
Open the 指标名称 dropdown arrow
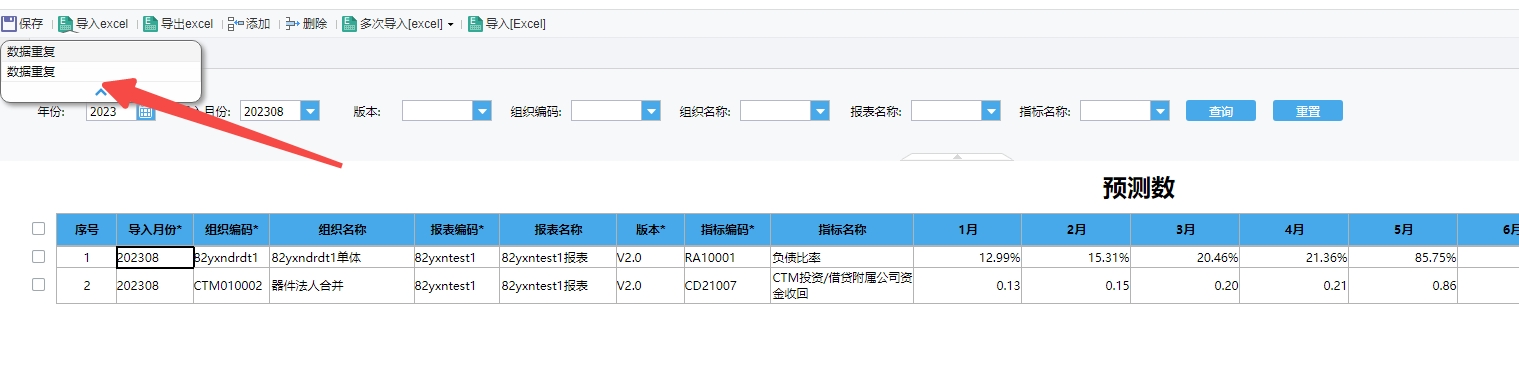click(x=1160, y=111)
